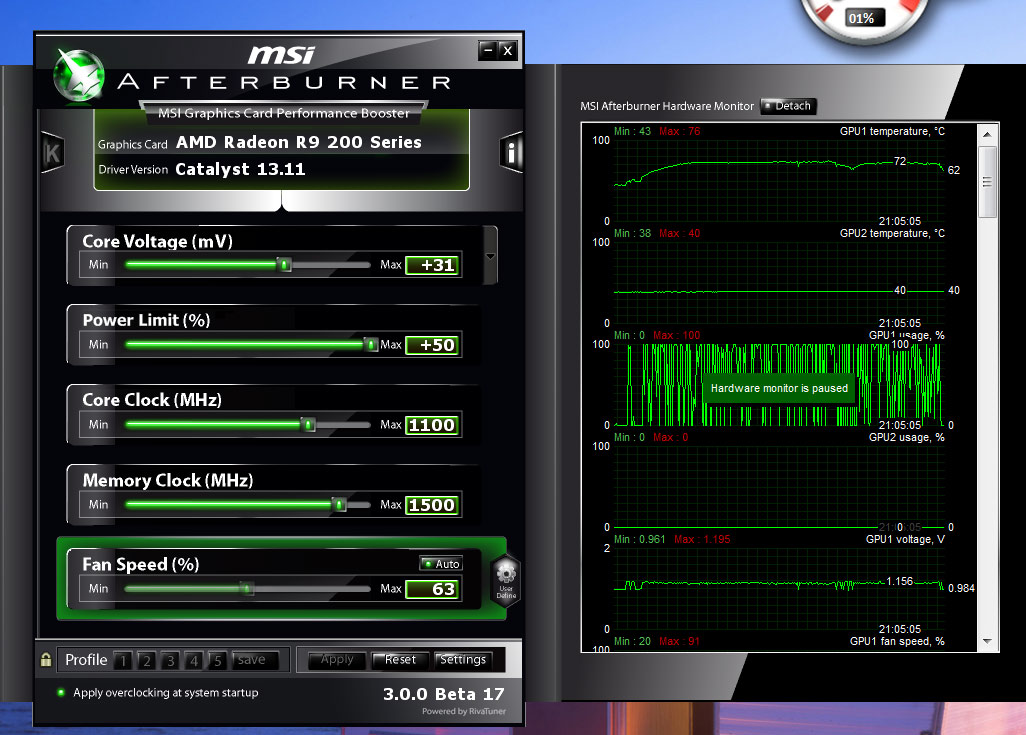Click the MSI Afterburner logo icon
Image resolution: width=1026 pixels, height=735 pixels.
[x=79, y=76]
